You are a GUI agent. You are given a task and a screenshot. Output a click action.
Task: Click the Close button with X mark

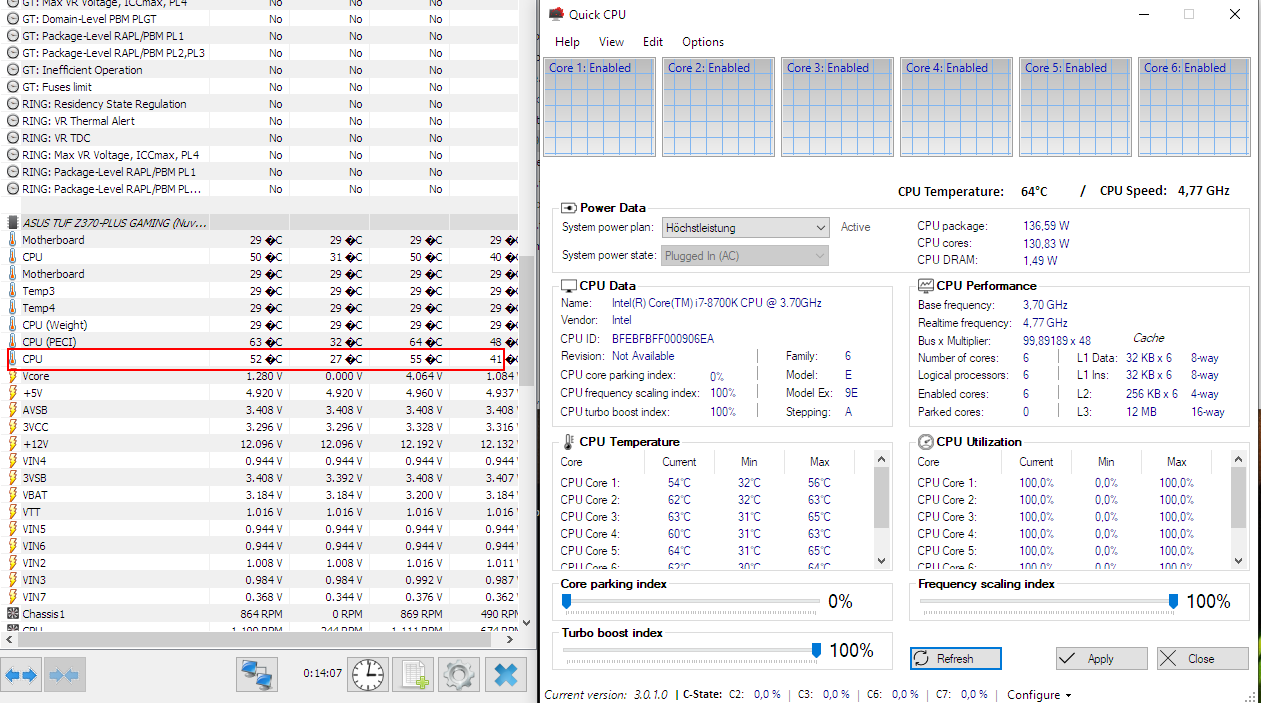pos(1203,658)
